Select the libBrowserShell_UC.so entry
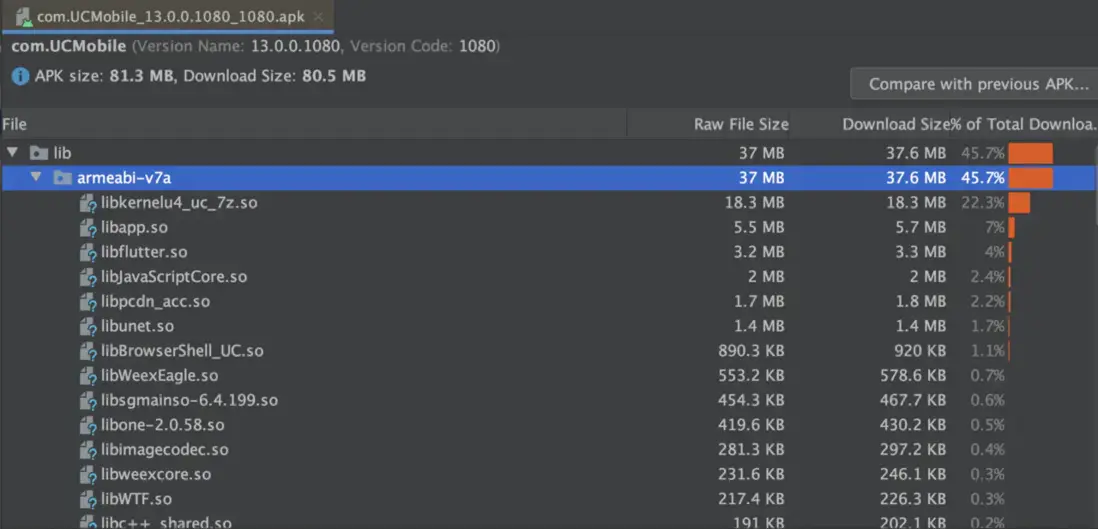The width and height of the screenshot is (1098, 529). (182, 351)
